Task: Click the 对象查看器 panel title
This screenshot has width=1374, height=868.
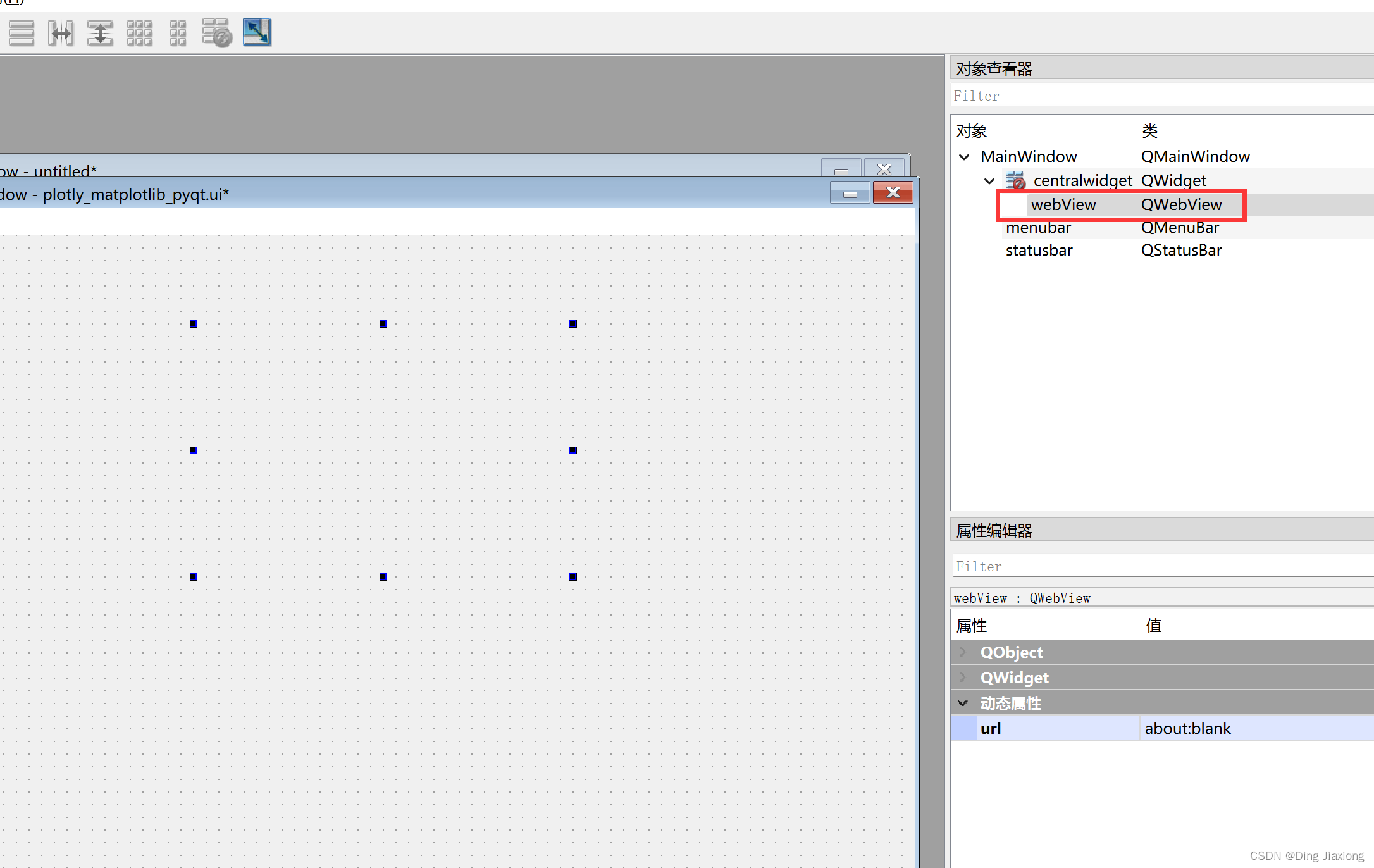Action: pyautogui.click(x=994, y=68)
